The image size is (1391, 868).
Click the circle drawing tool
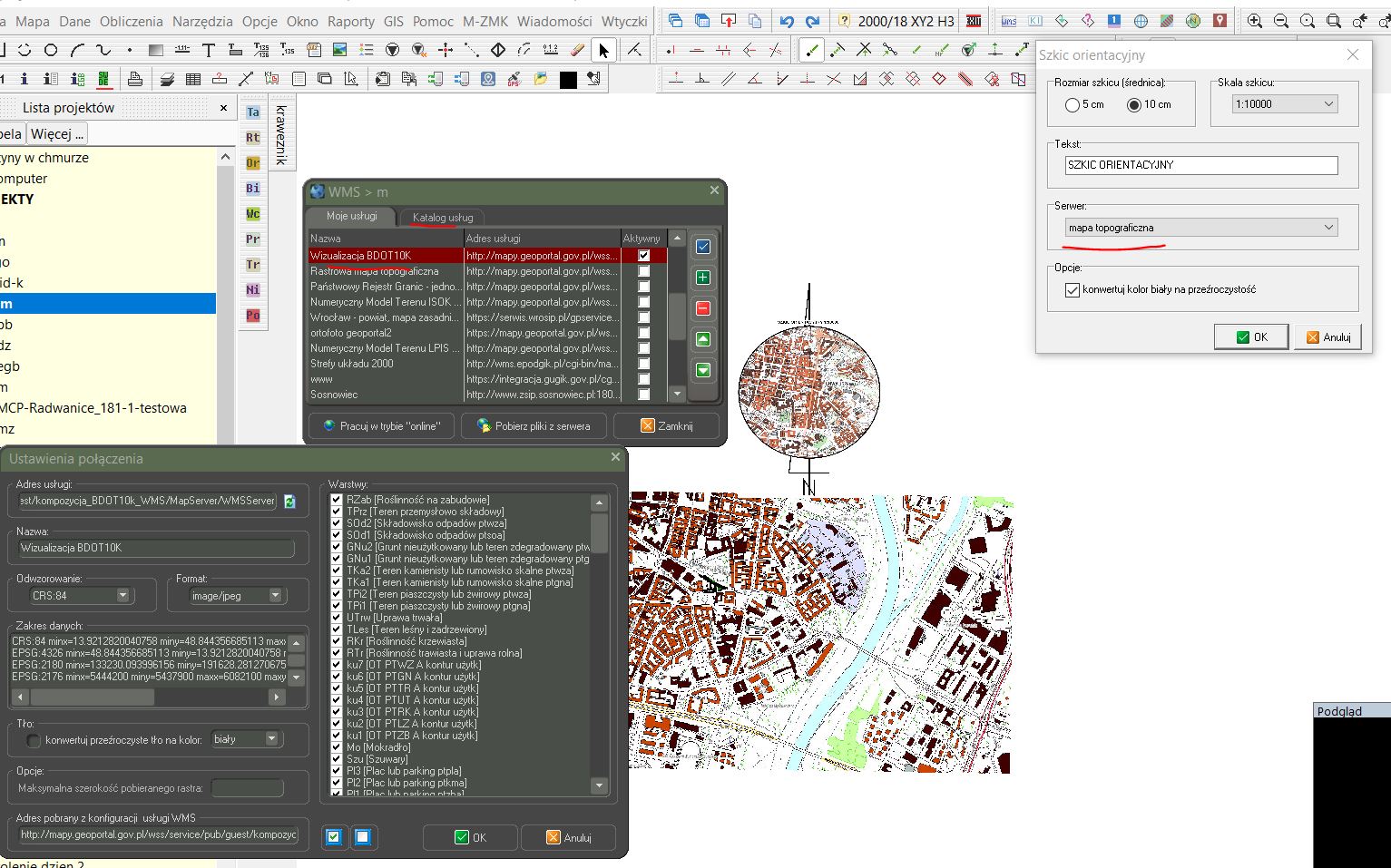pyautogui.click(x=51, y=50)
